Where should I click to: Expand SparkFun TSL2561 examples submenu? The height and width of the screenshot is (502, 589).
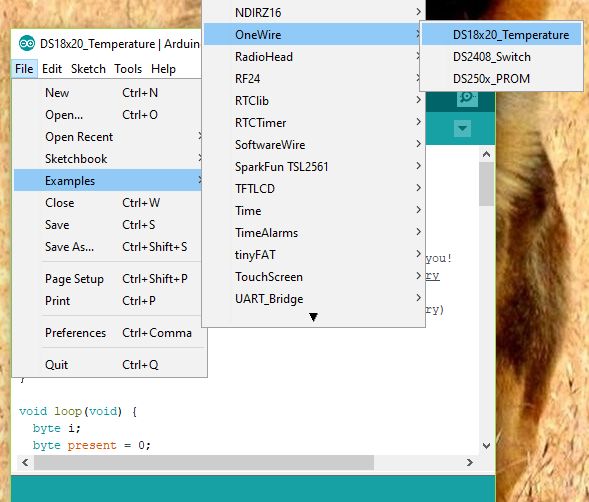point(314,166)
